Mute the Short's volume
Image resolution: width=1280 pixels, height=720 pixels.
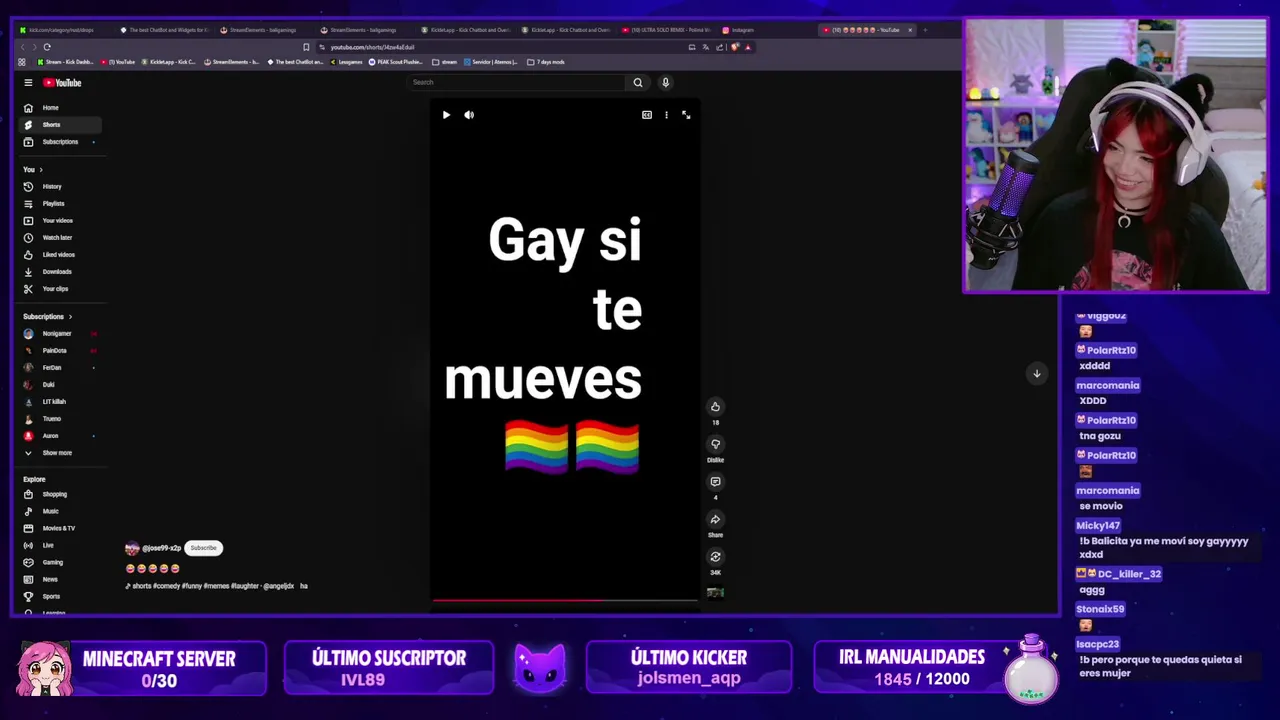(x=469, y=115)
